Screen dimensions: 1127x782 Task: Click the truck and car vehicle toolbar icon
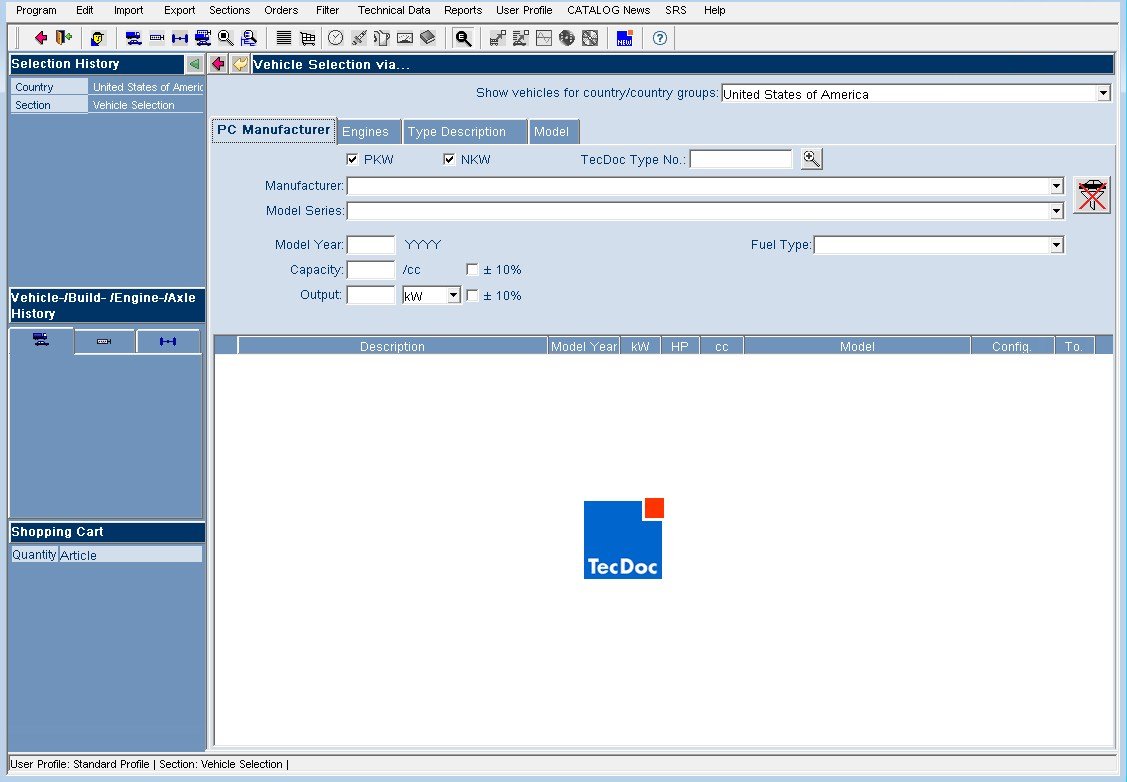click(x=133, y=38)
